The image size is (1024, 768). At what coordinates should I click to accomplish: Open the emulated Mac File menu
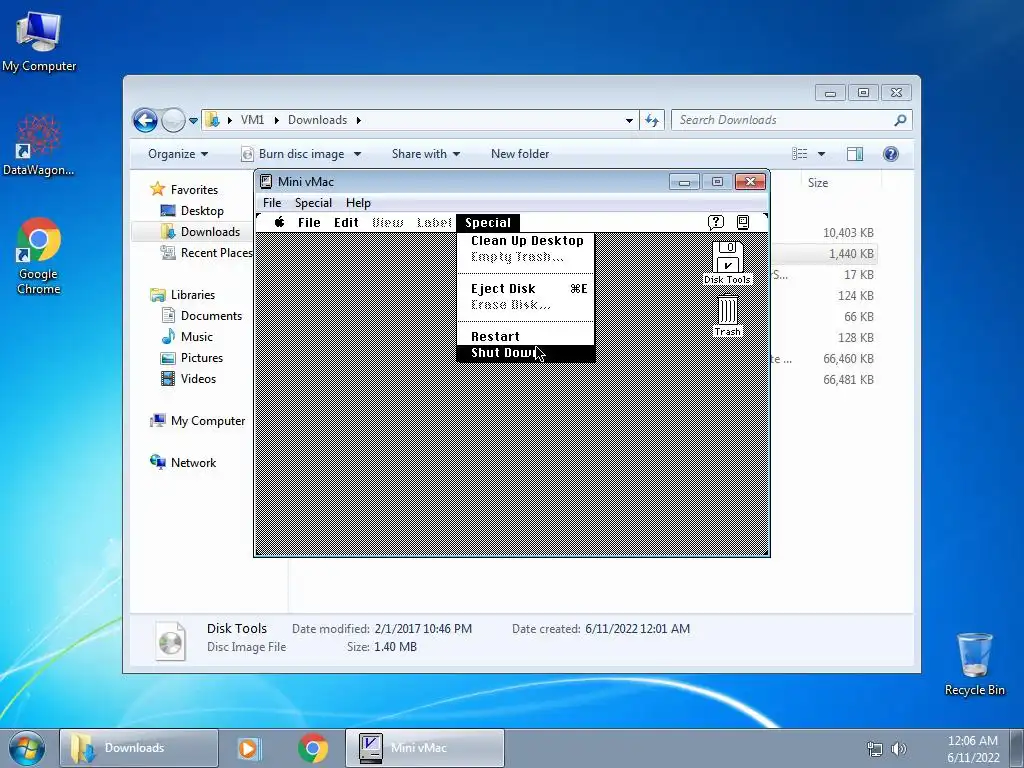pyautogui.click(x=309, y=222)
